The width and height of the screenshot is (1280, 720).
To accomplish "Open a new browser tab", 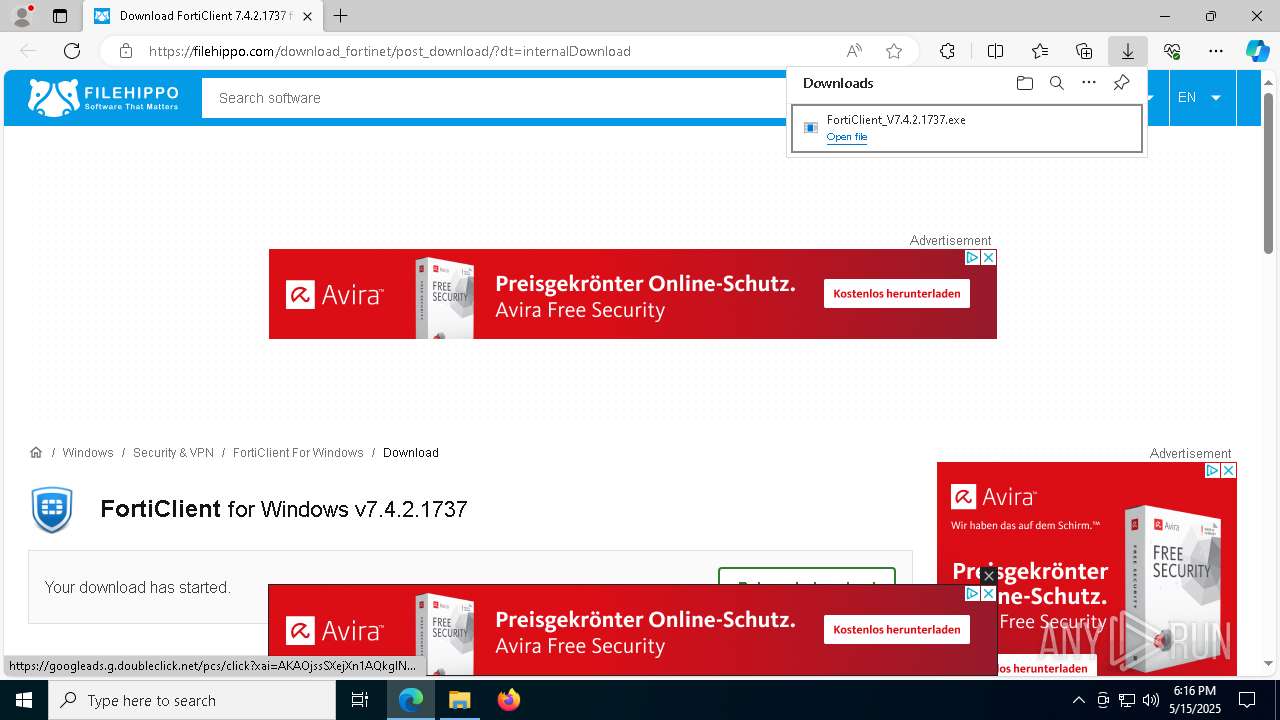I will (x=341, y=16).
